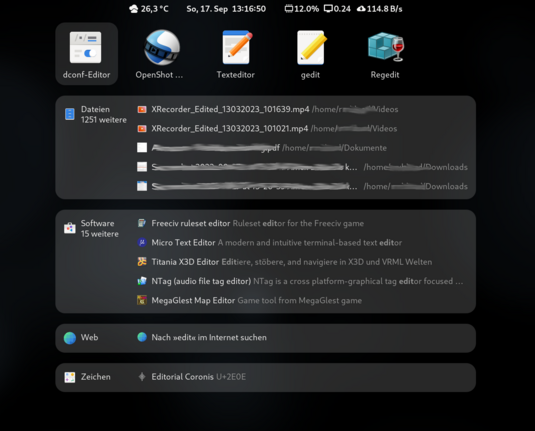The width and height of the screenshot is (535, 431).
Task: Select NTag (audio file tag editor) result
Action: pos(302,281)
